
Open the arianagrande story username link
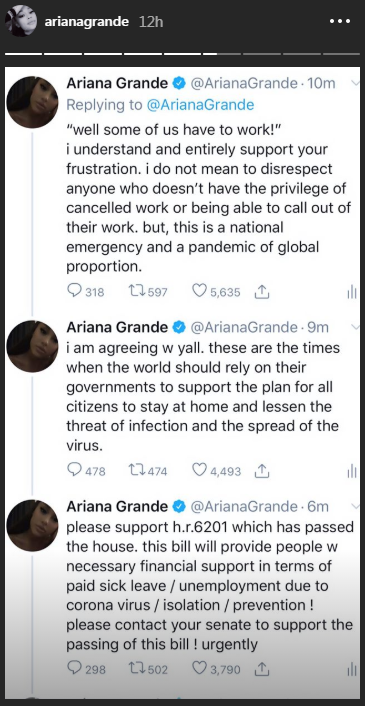tap(86, 21)
